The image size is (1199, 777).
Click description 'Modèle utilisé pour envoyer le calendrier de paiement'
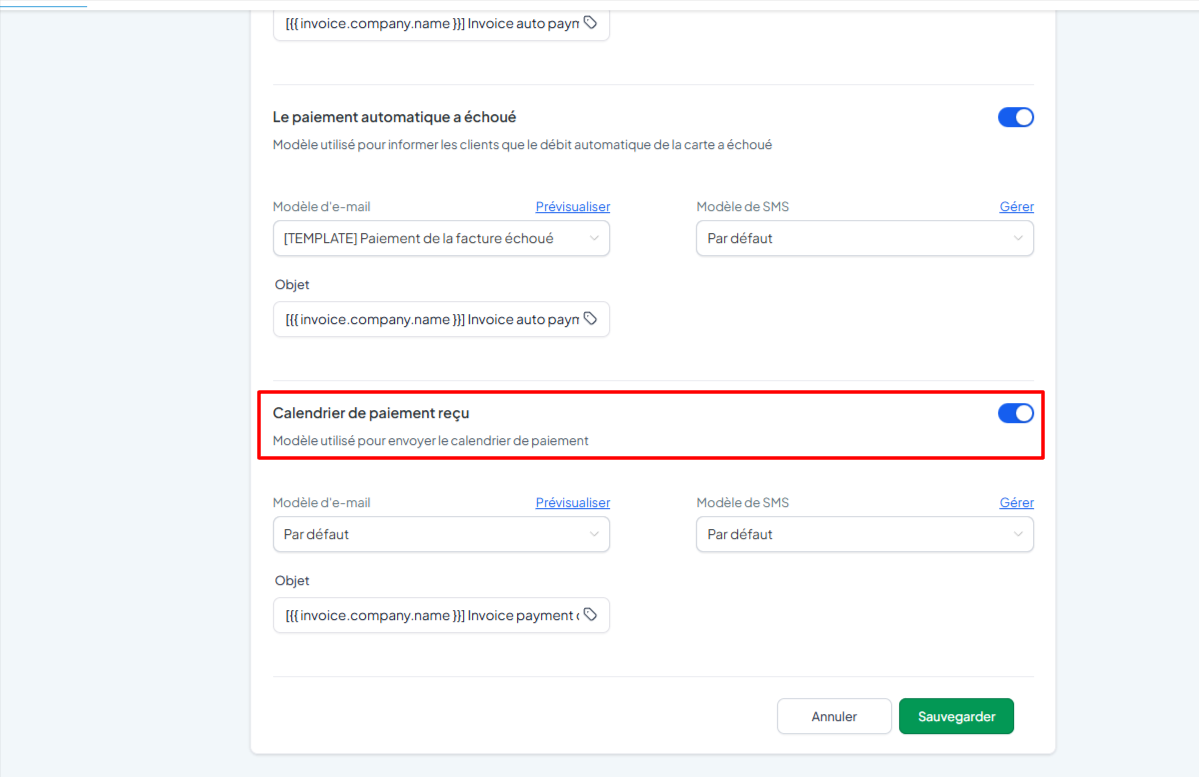click(431, 441)
